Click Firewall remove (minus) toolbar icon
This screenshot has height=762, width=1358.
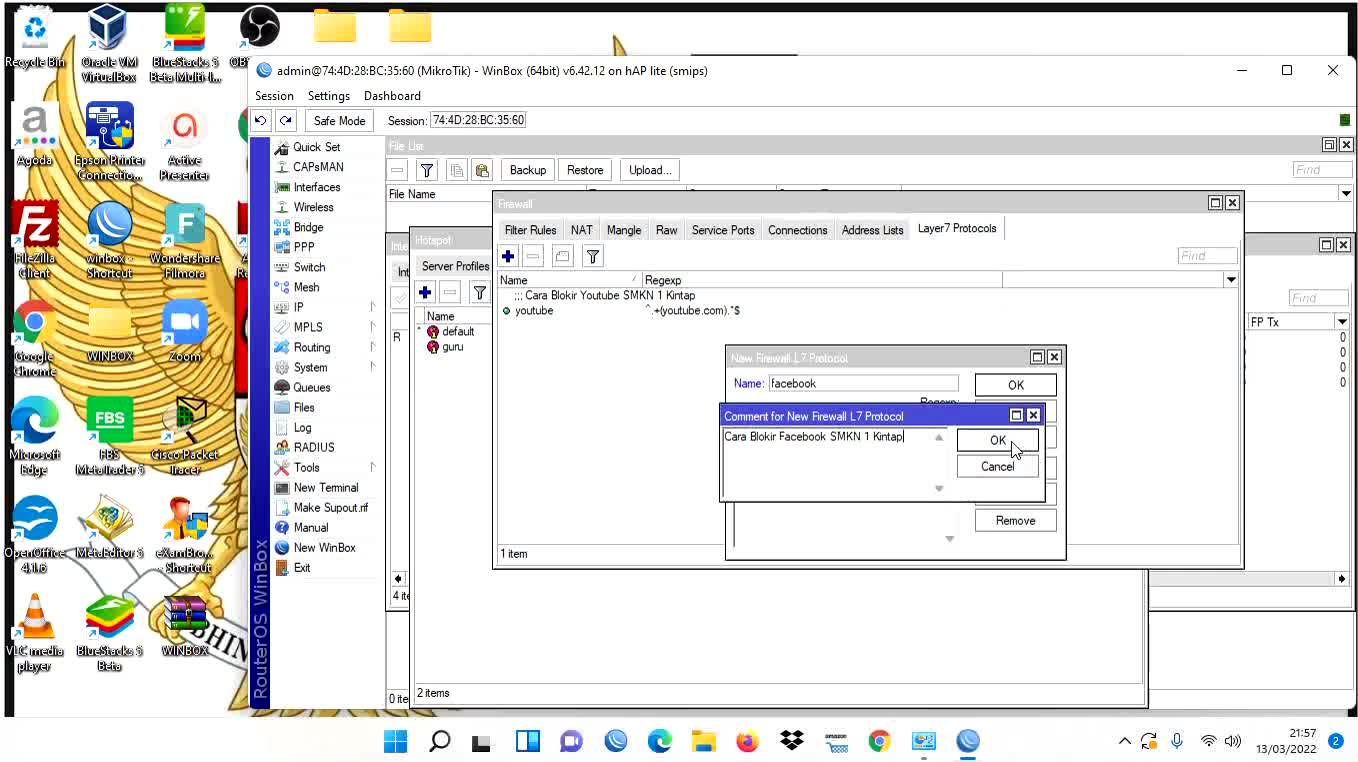533,257
